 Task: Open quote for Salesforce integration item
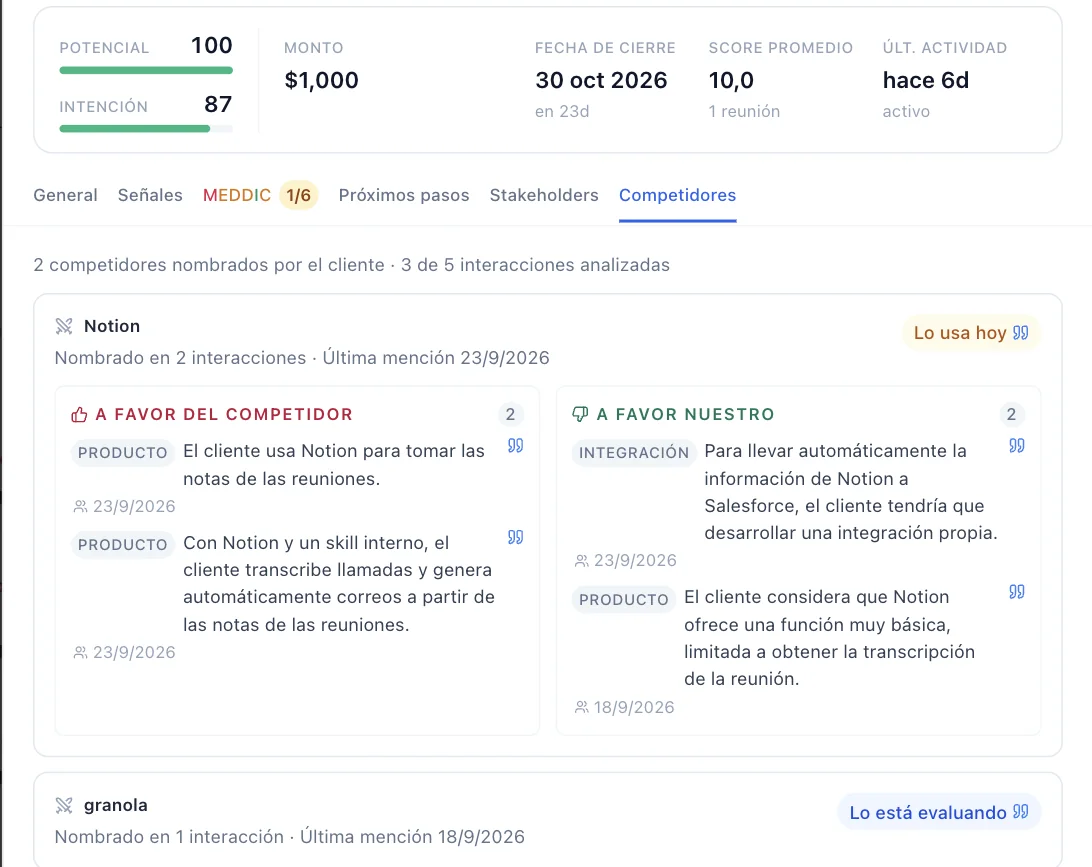point(1017,446)
